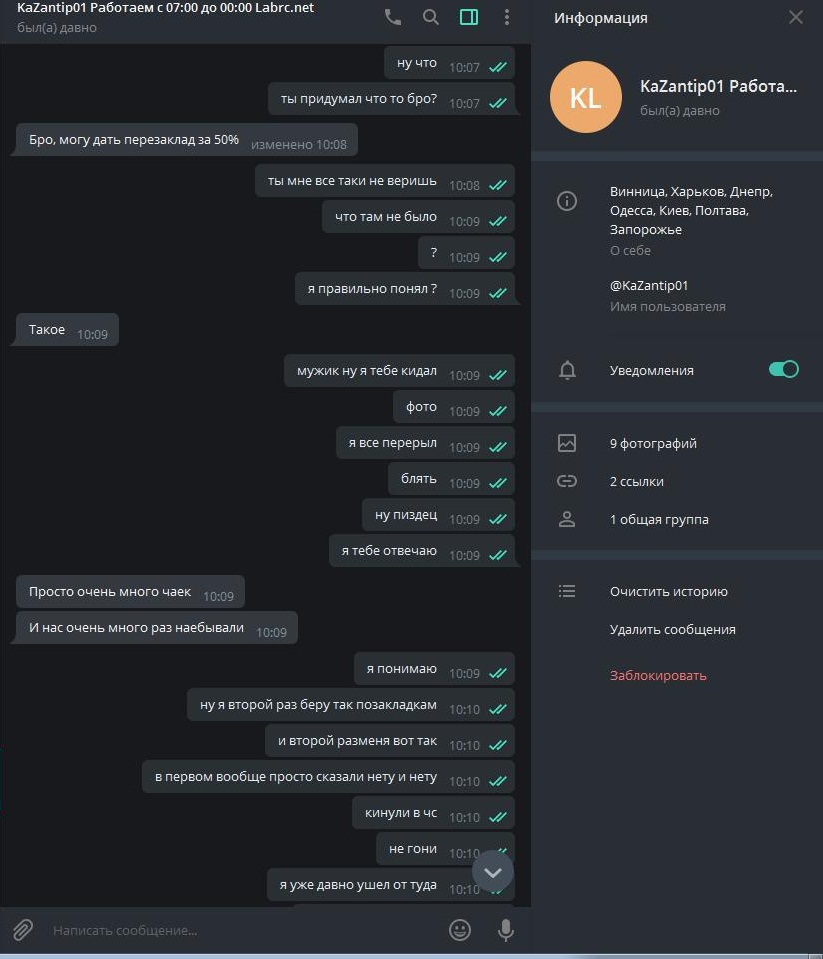This screenshot has height=959, width=823.
Task: Click Очистить историю
Action: pyautogui.click(x=668, y=591)
